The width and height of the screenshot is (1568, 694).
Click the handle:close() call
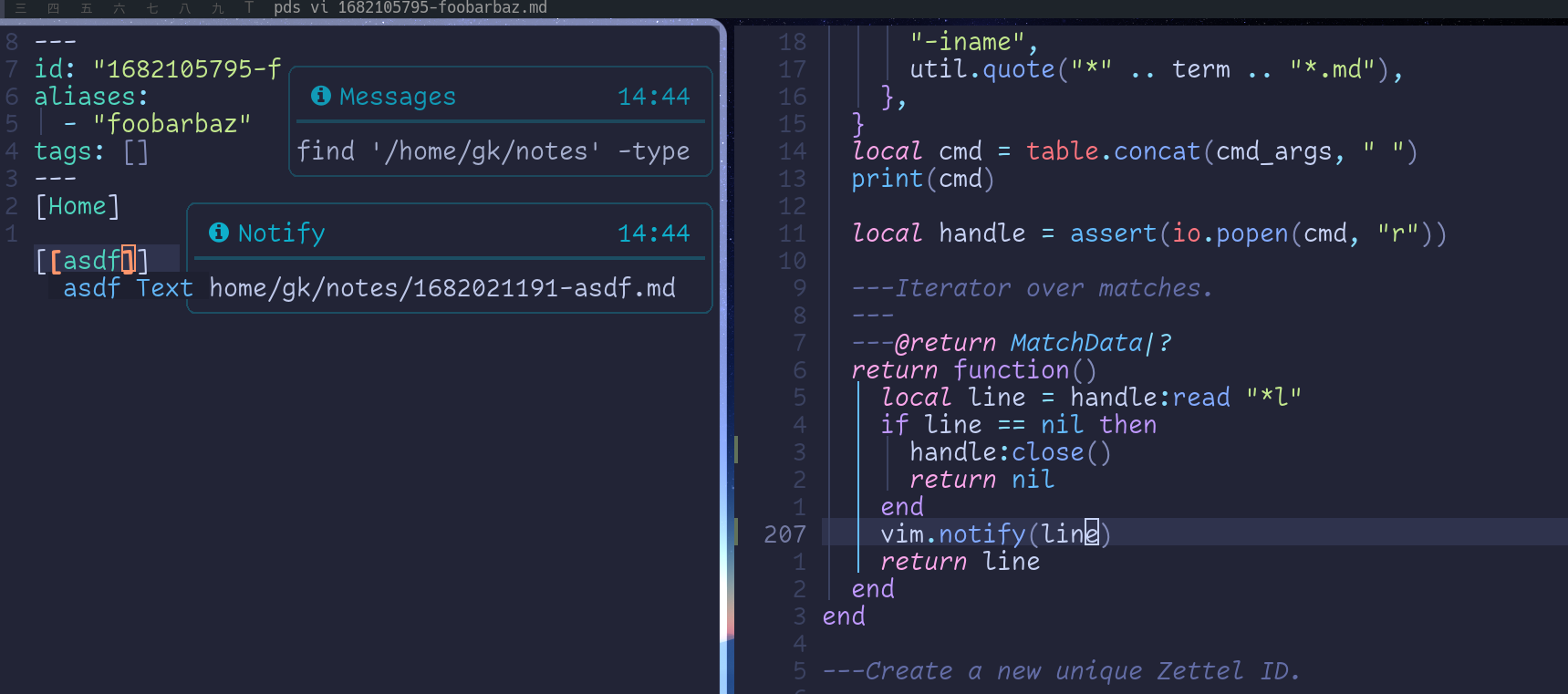(x=1011, y=452)
